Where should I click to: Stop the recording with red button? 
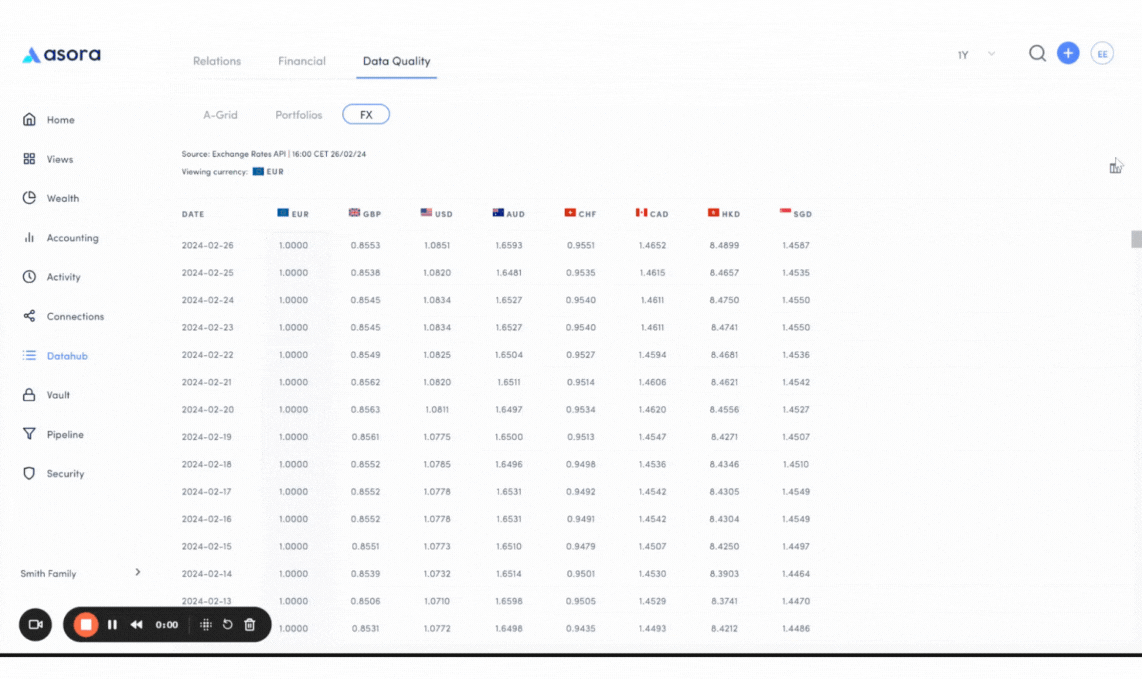[86, 625]
